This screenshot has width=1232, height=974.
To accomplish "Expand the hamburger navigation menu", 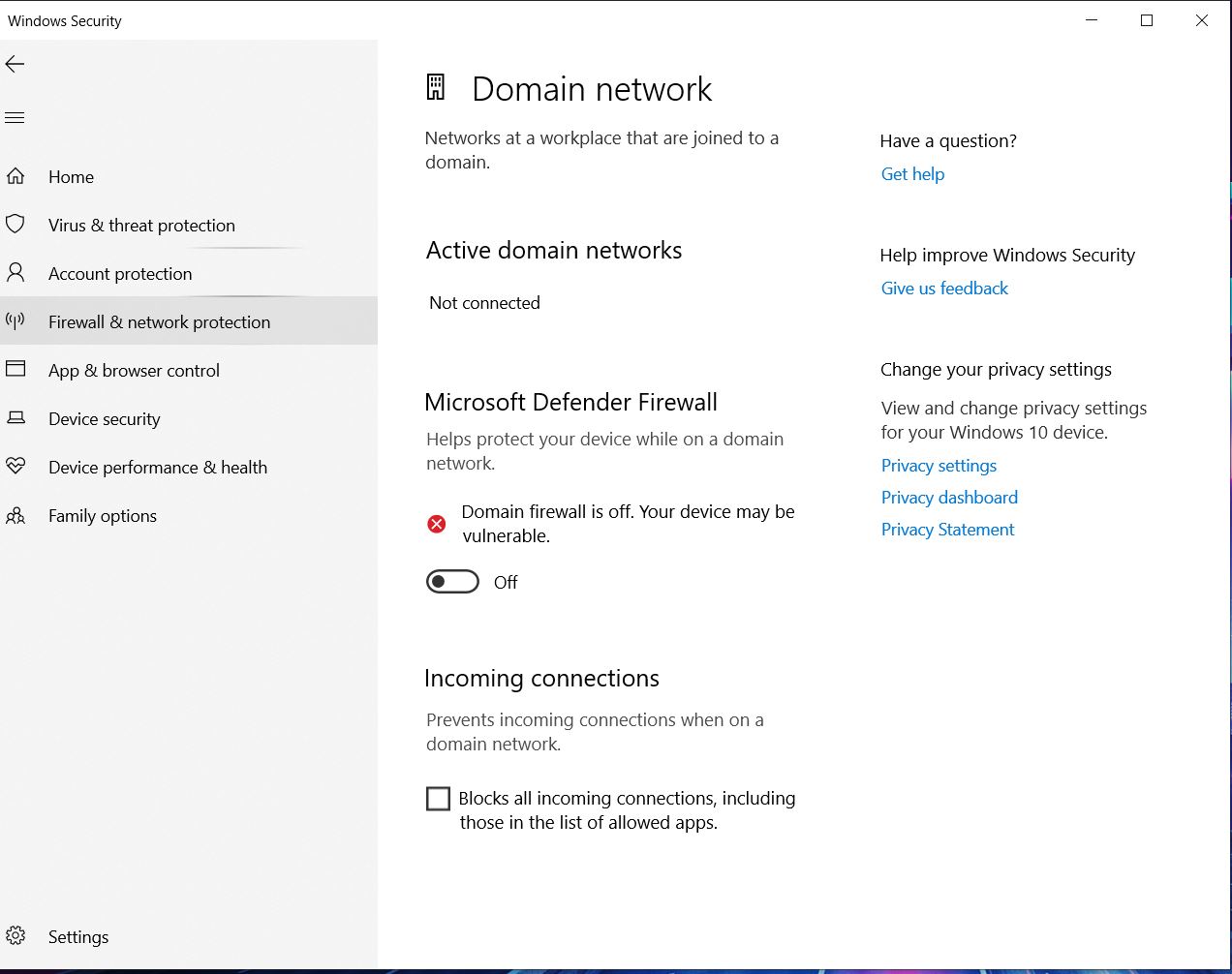I will pyautogui.click(x=15, y=118).
